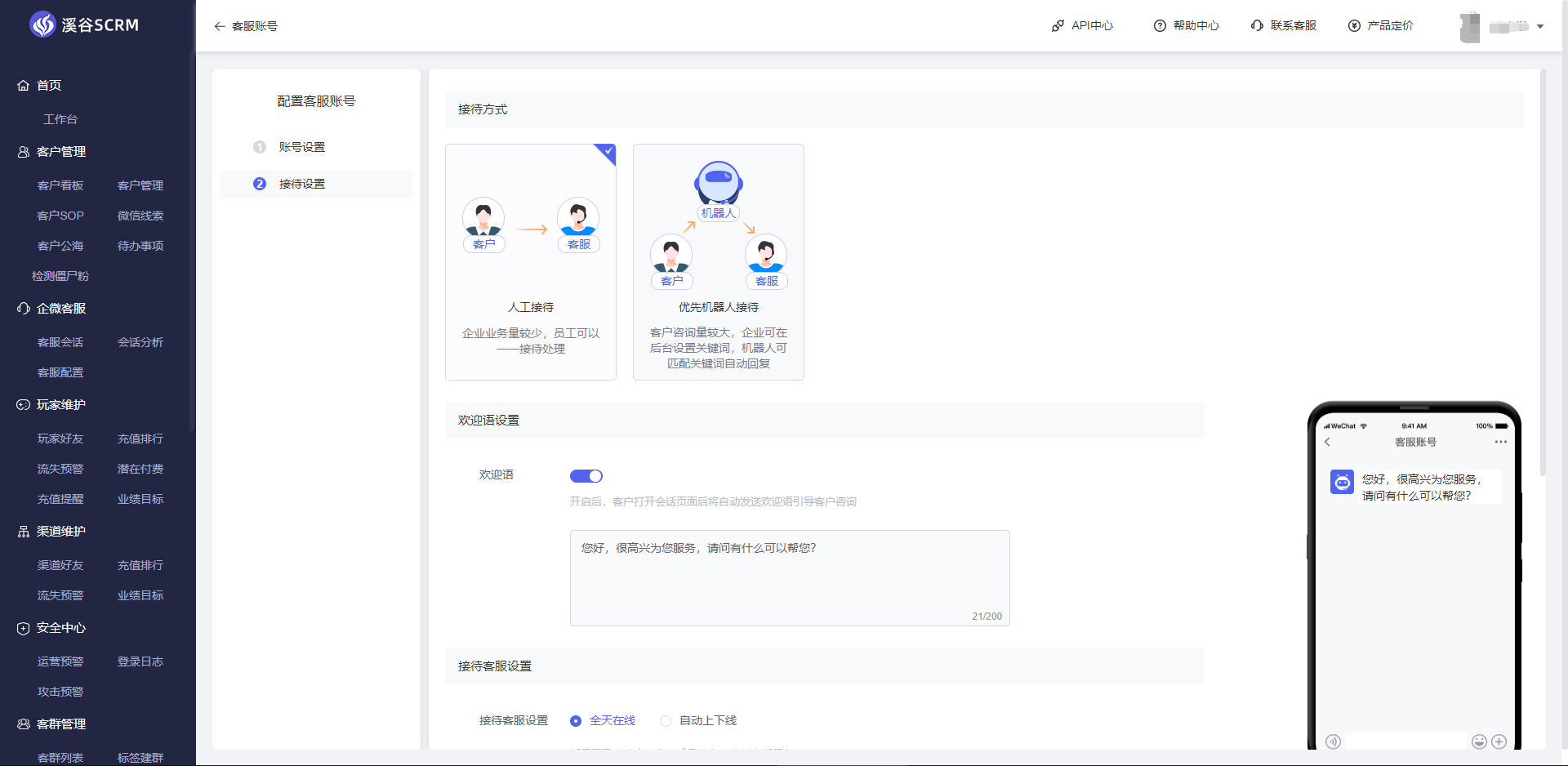This screenshot has height=766, width=1568.
Task: Open 帮助中心 help icon
Action: (x=1160, y=26)
